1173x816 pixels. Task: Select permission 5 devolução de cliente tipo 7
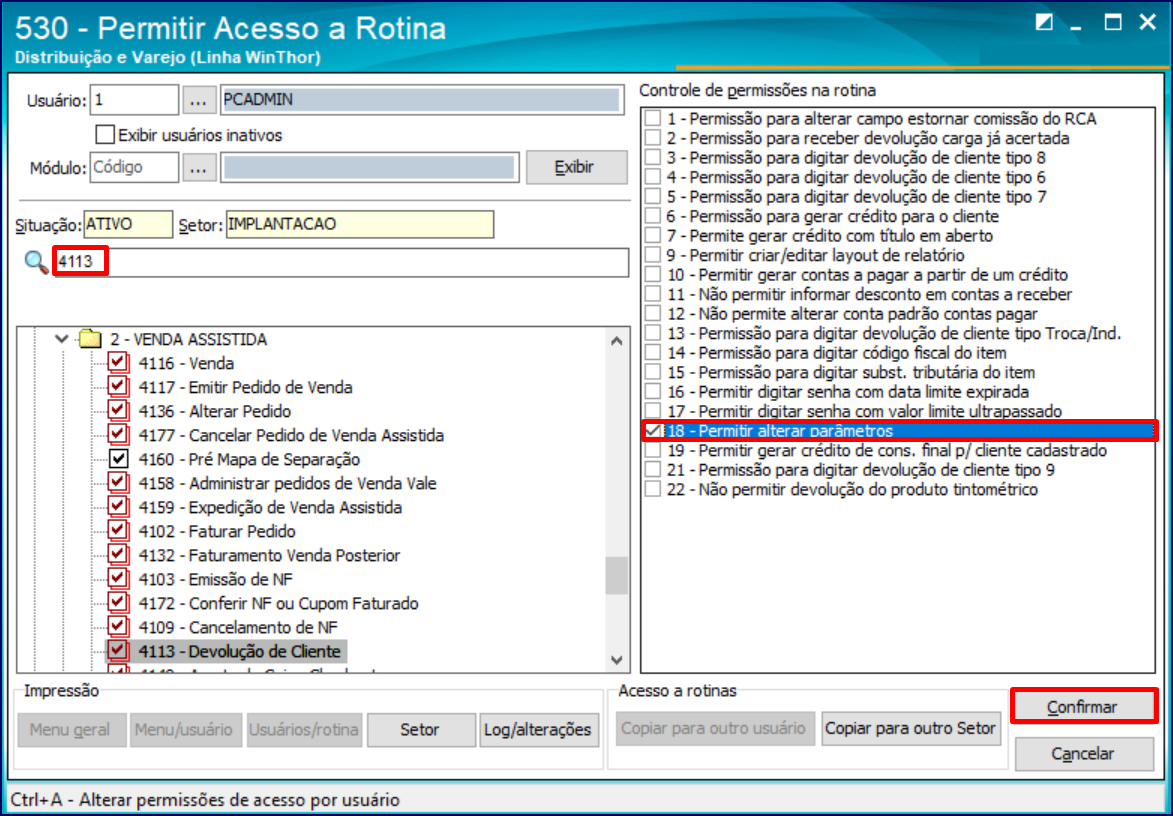pos(856,196)
